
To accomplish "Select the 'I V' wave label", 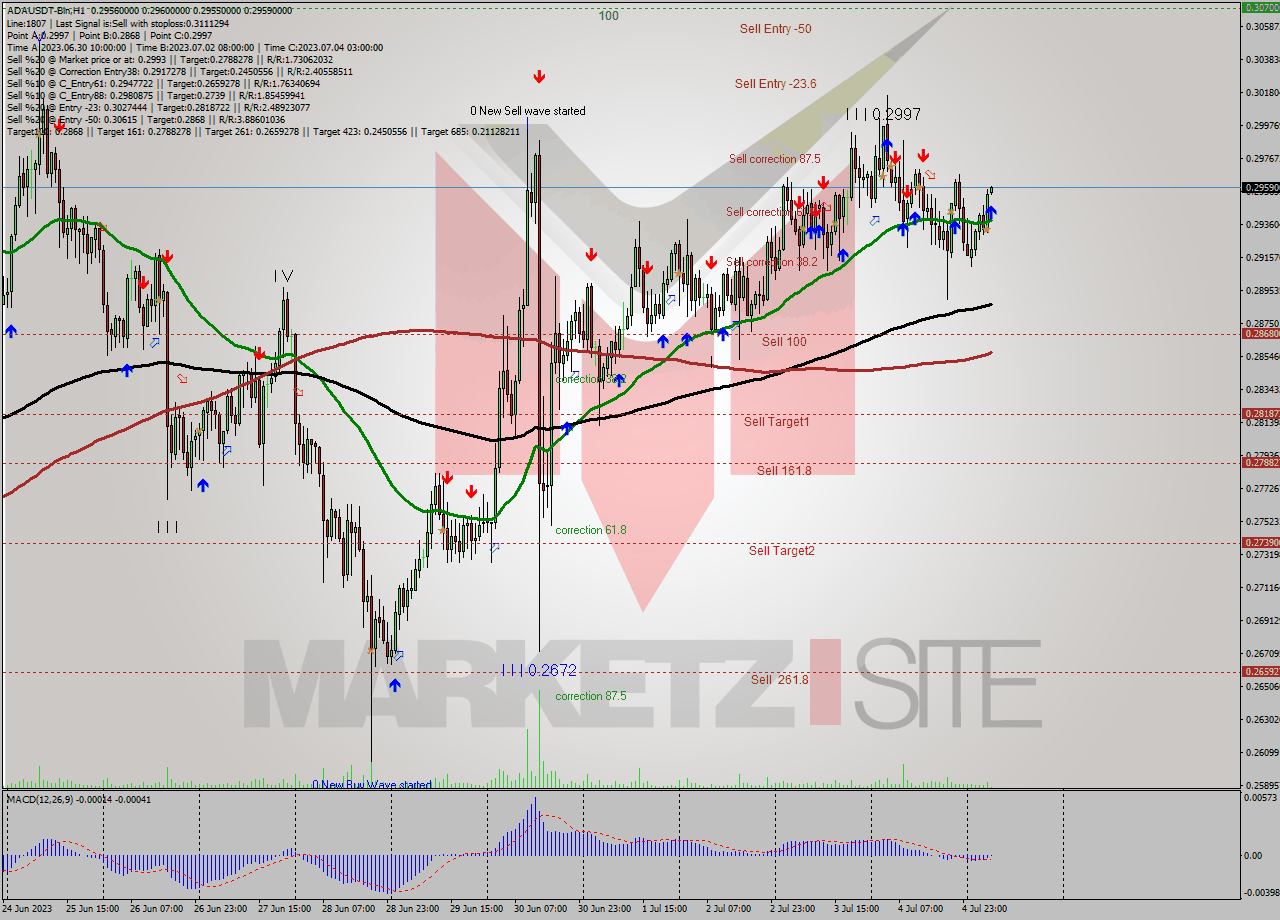I will [284, 275].
